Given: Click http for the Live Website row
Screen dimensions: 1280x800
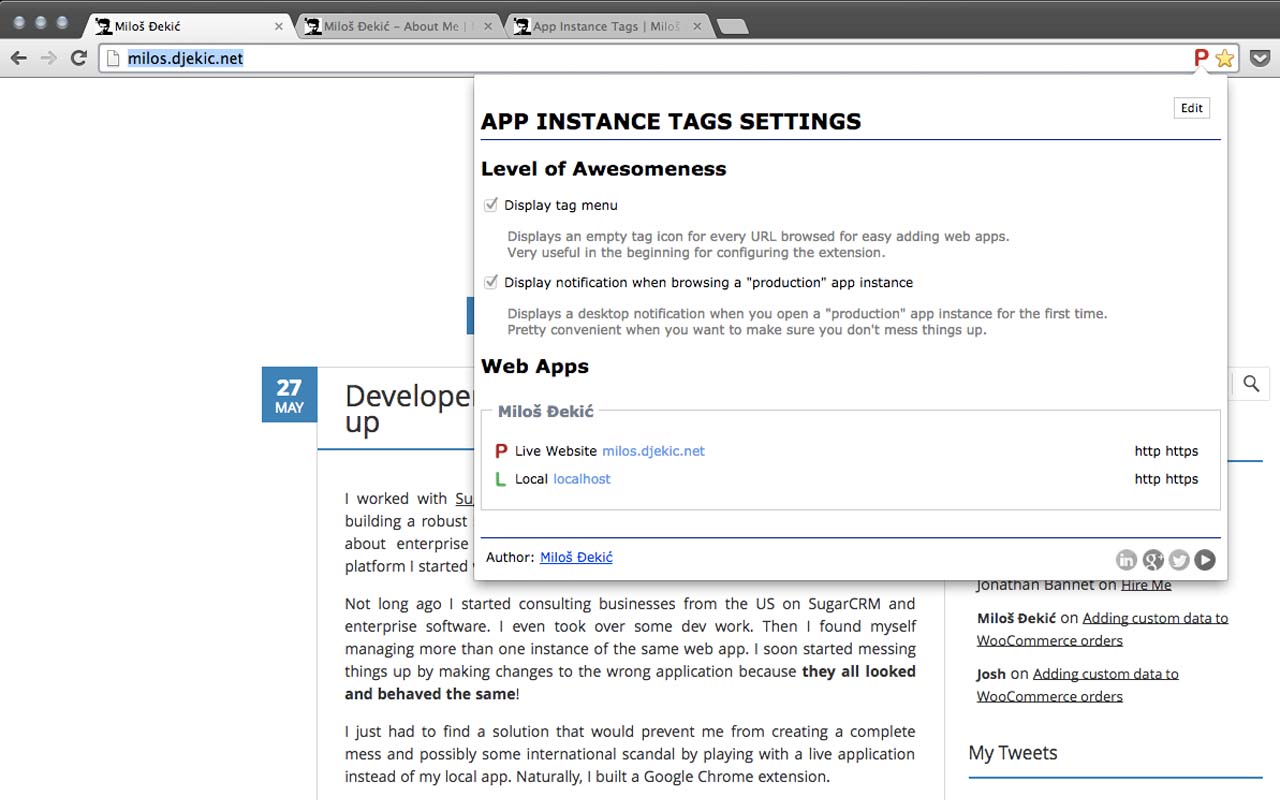Looking at the screenshot, I should coord(1148,451).
